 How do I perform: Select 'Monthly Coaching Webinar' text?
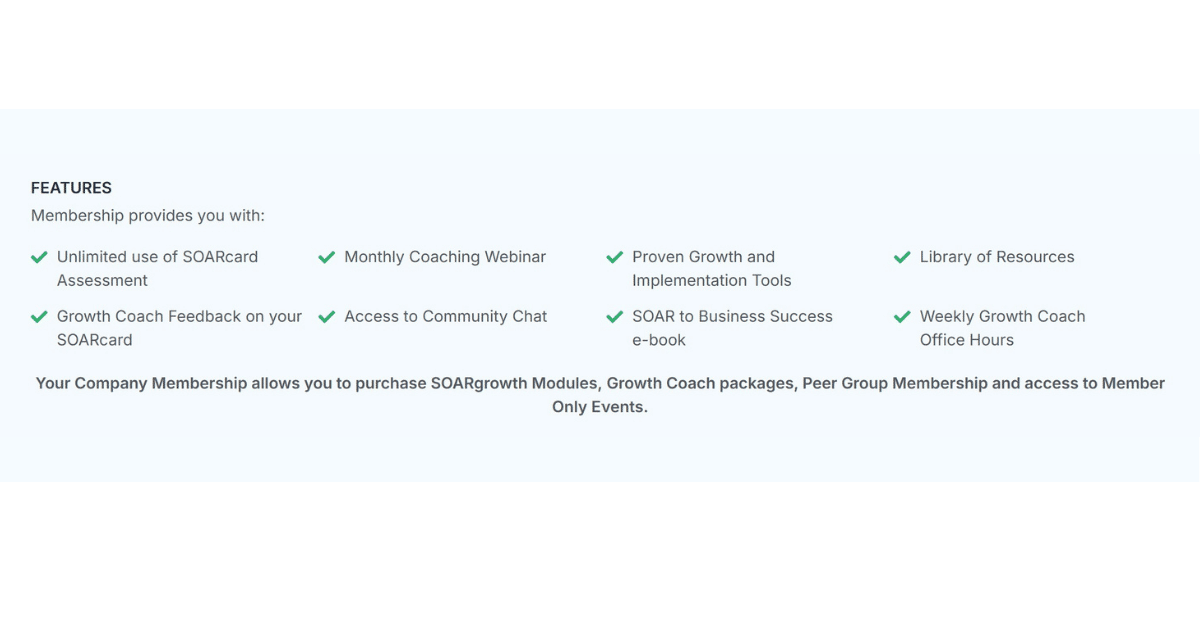(x=445, y=257)
